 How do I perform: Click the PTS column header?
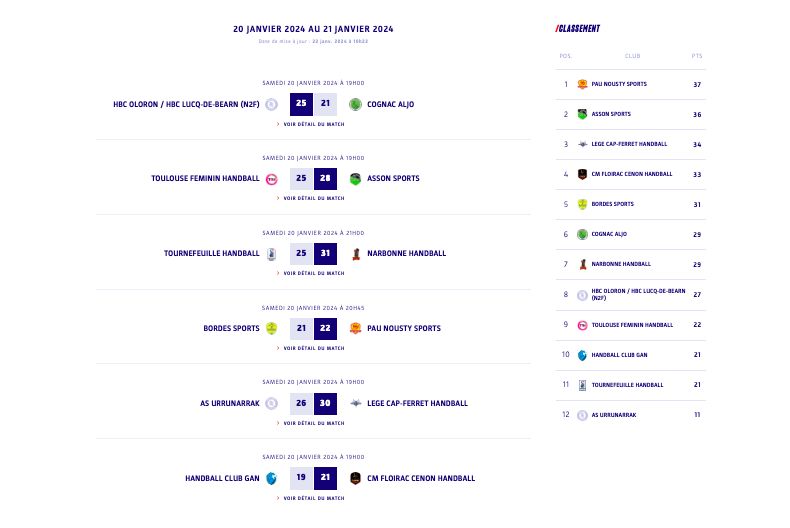click(x=697, y=56)
